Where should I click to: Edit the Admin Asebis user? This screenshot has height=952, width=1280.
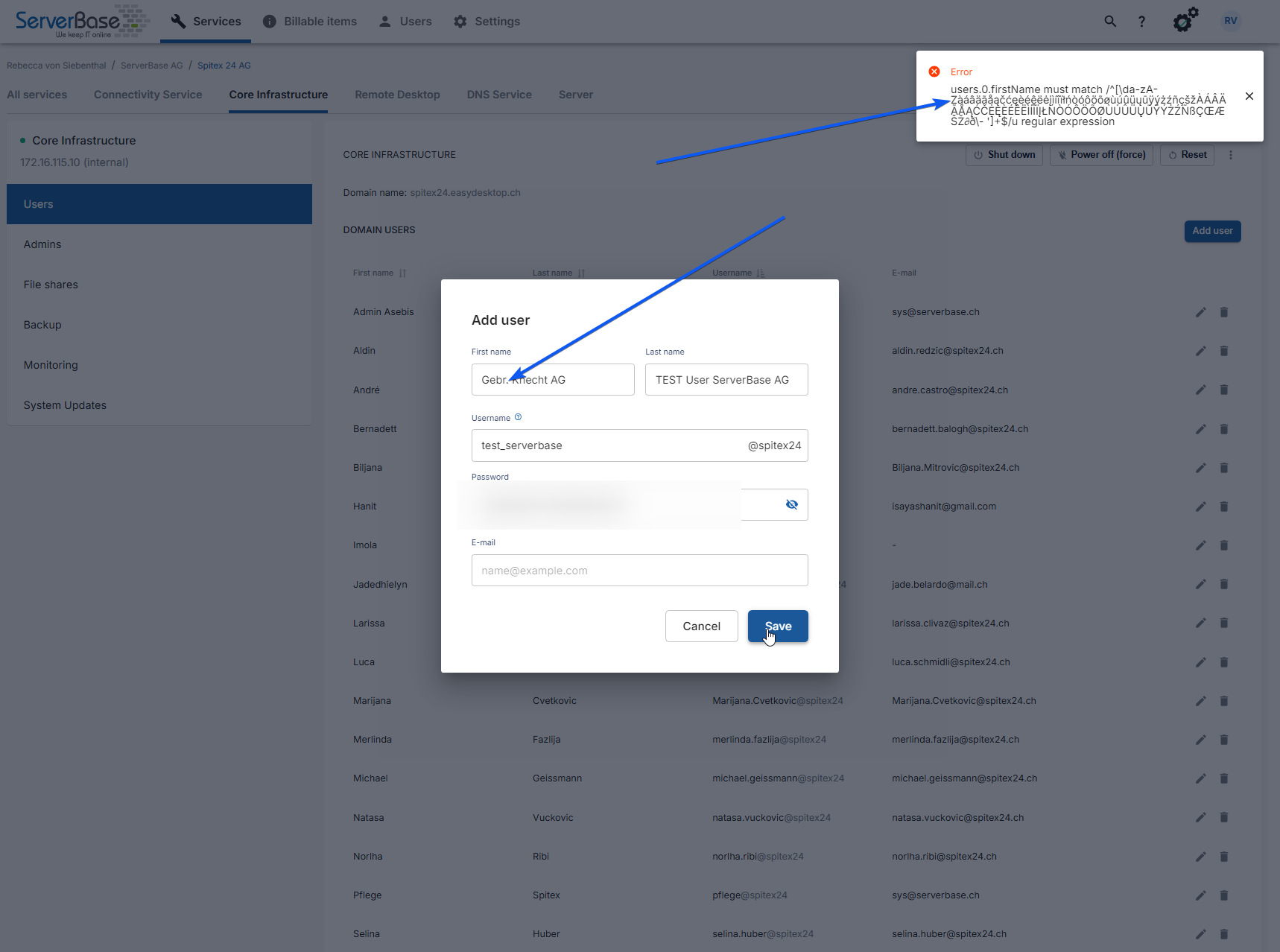pos(1200,312)
